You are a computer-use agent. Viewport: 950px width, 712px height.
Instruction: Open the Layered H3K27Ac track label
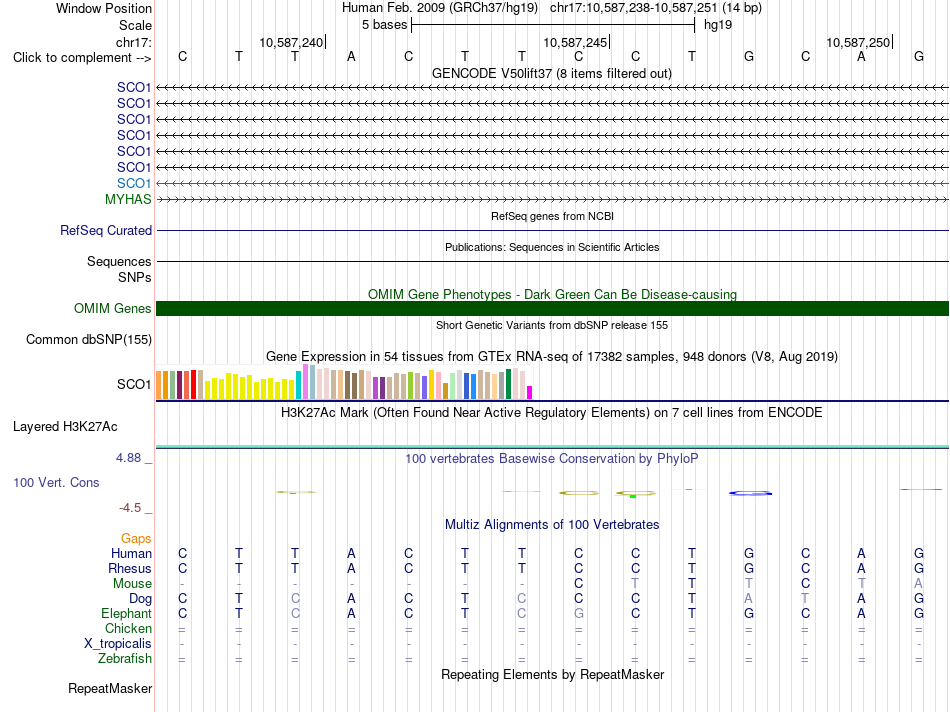coord(65,427)
